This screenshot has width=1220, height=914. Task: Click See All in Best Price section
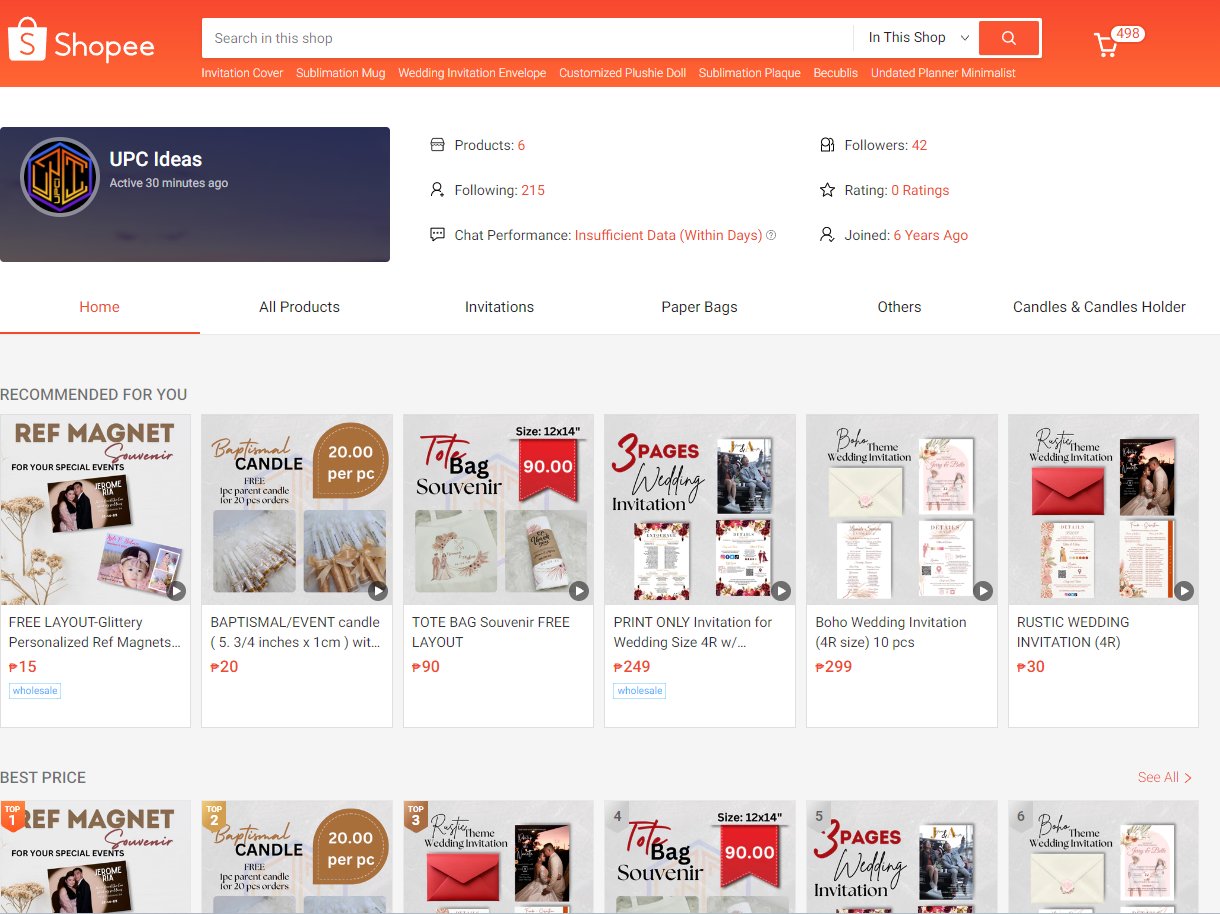[x=1165, y=777]
